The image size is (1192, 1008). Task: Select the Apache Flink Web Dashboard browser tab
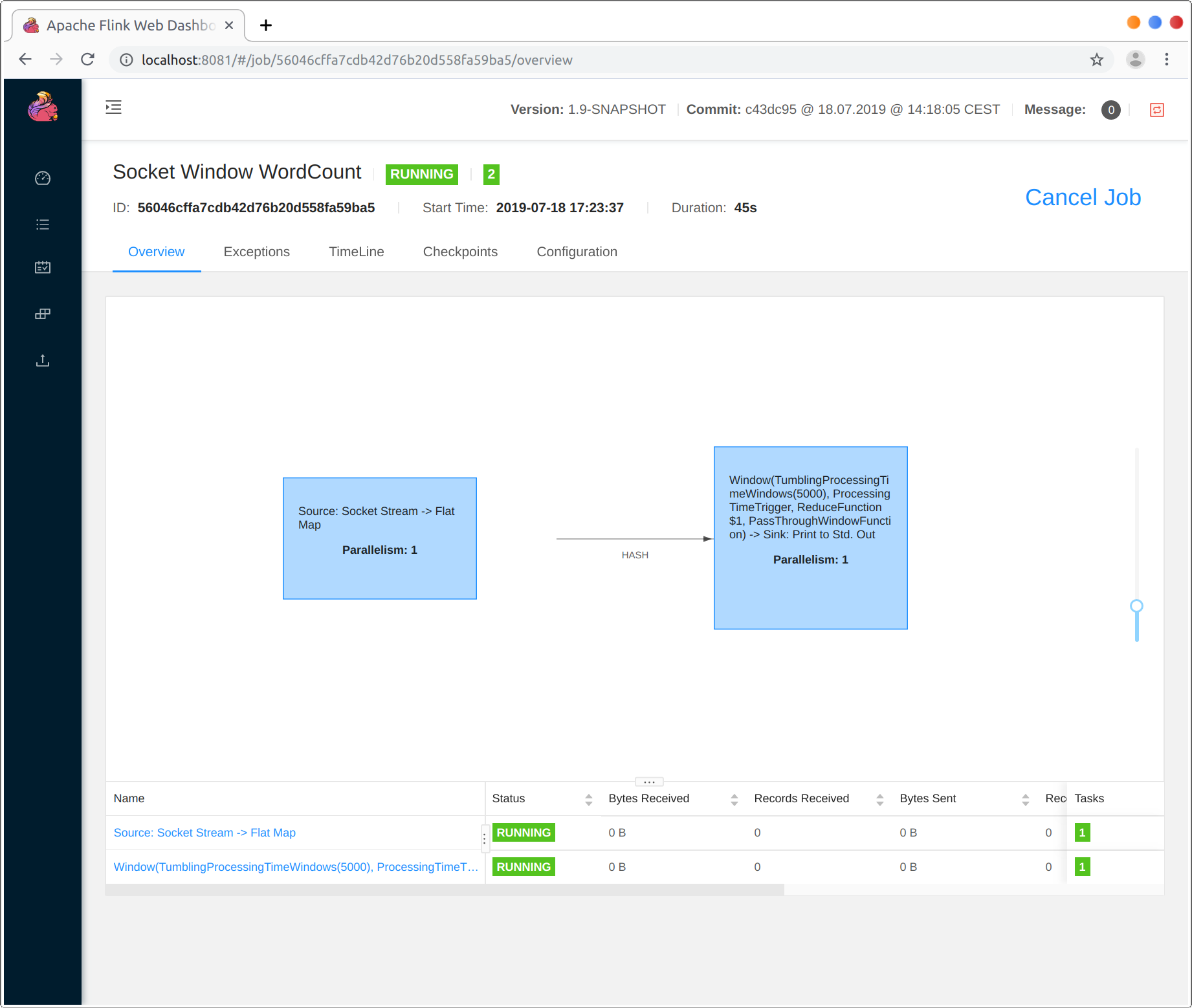coord(129,25)
